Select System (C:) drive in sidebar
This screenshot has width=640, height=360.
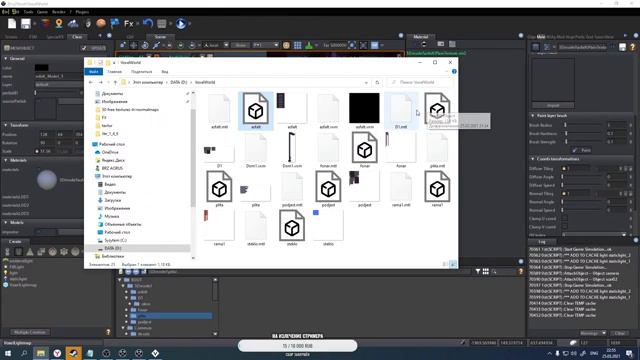click(116, 240)
